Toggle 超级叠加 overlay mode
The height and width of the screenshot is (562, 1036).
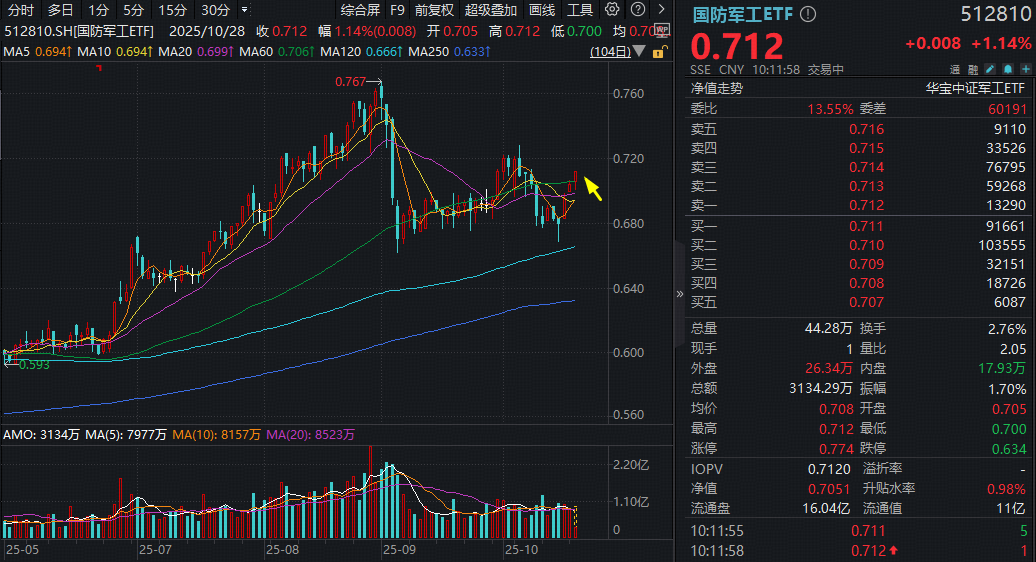(490, 10)
